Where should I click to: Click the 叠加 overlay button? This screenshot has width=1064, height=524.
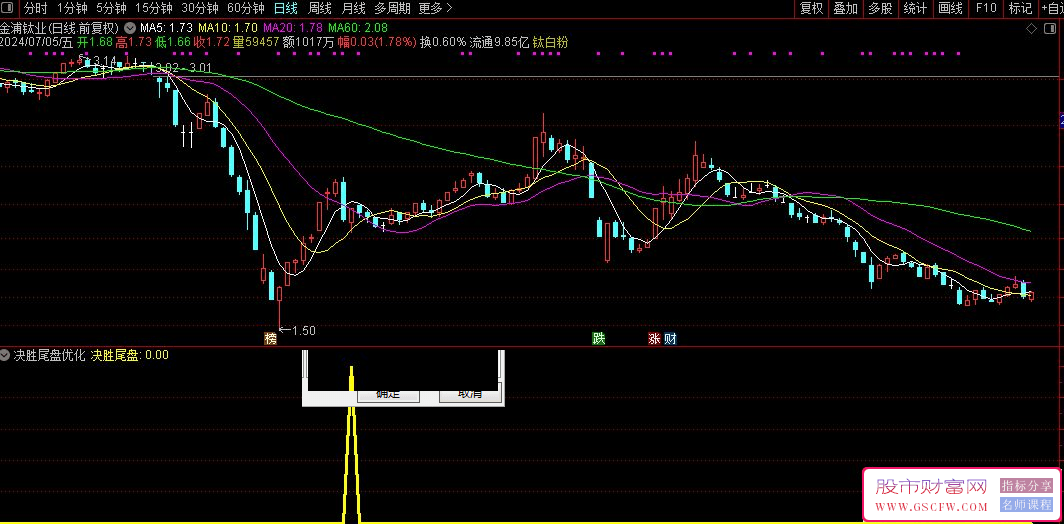pyautogui.click(x=846, y=9)
